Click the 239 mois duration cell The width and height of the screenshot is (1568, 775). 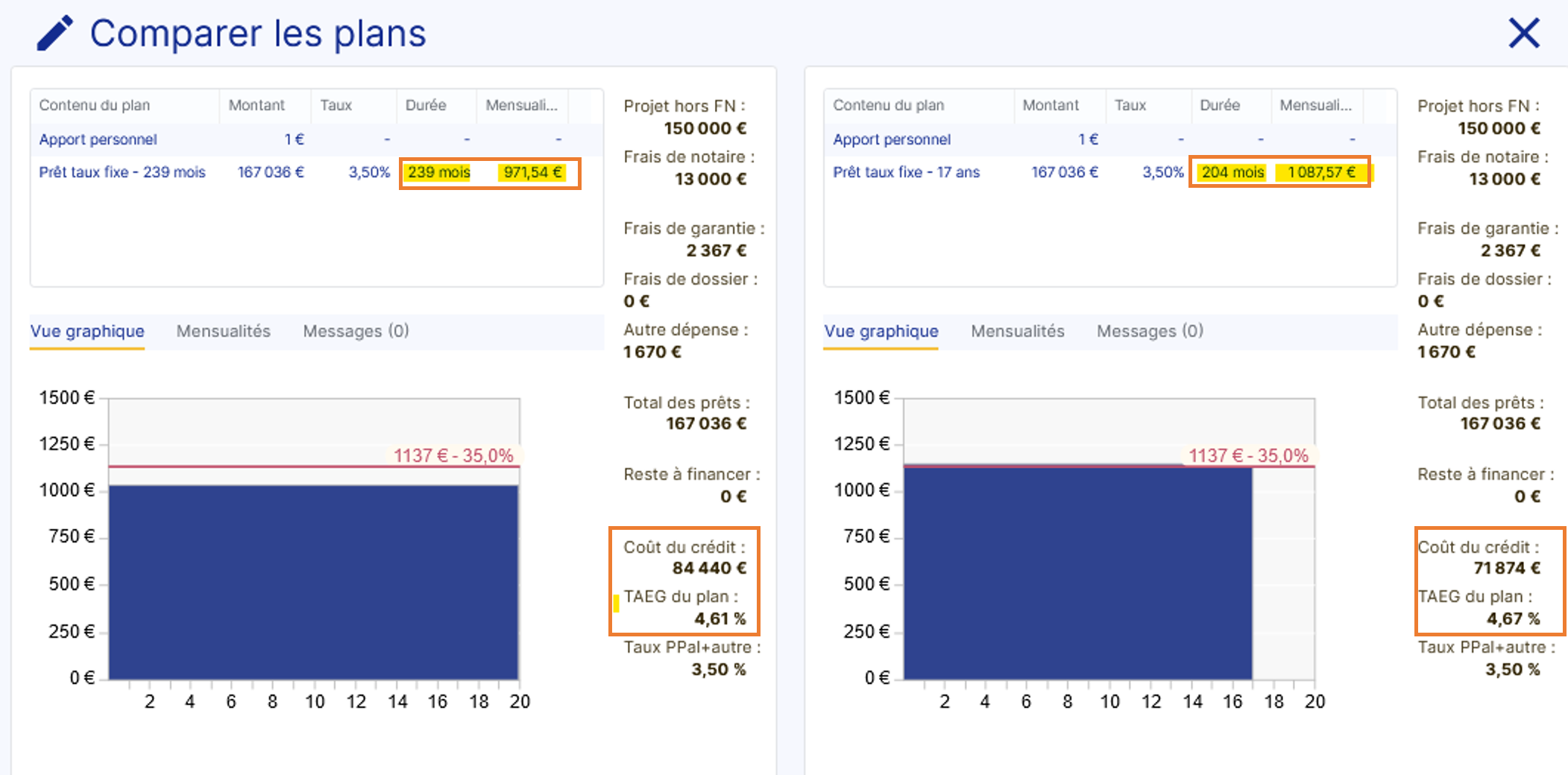tap(438, 172)
